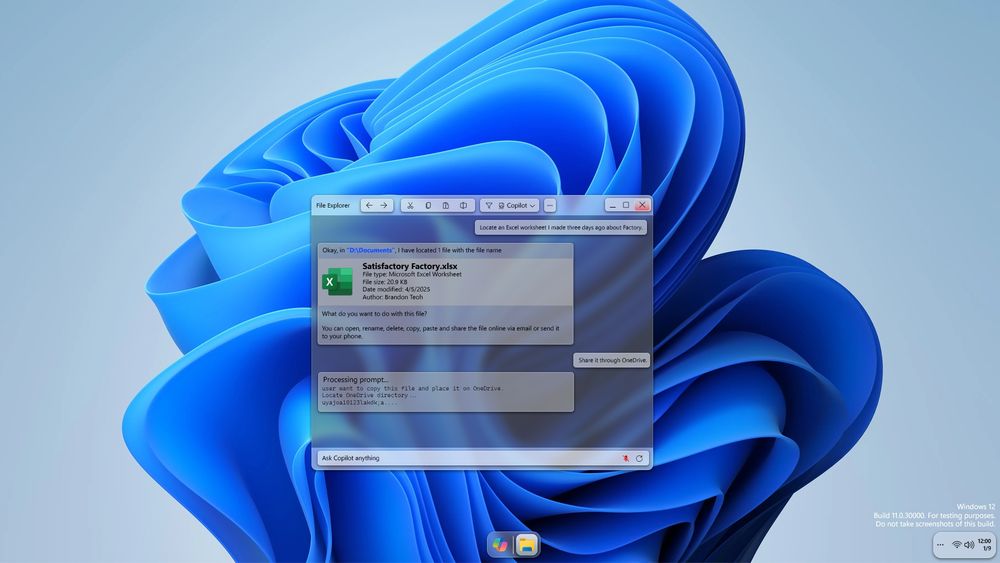Open the Wi-Fi network tray icon

tap(957, 545)
